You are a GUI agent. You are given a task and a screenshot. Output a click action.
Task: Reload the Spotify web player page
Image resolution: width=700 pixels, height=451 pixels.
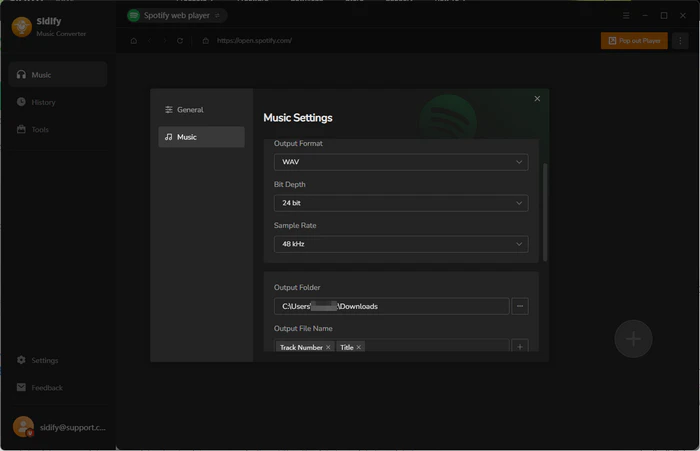pyautogui.click(x=180, y=41)
